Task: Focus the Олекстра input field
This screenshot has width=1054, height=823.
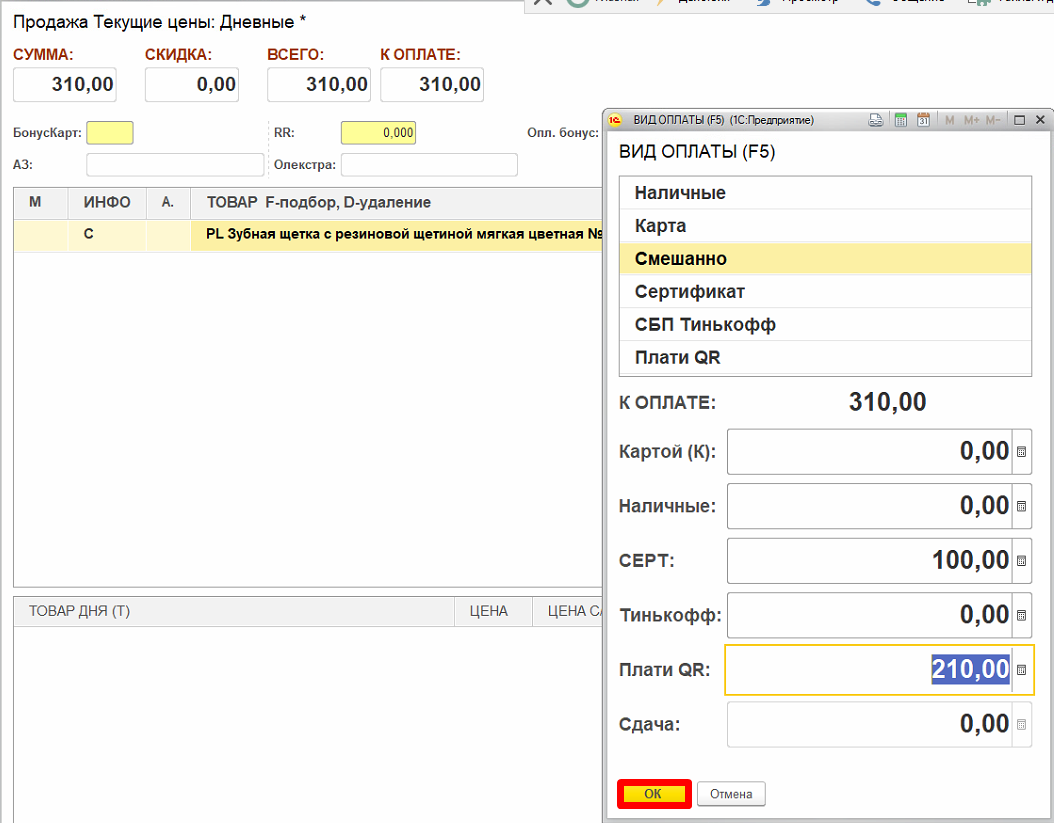Action: (429, 165)
